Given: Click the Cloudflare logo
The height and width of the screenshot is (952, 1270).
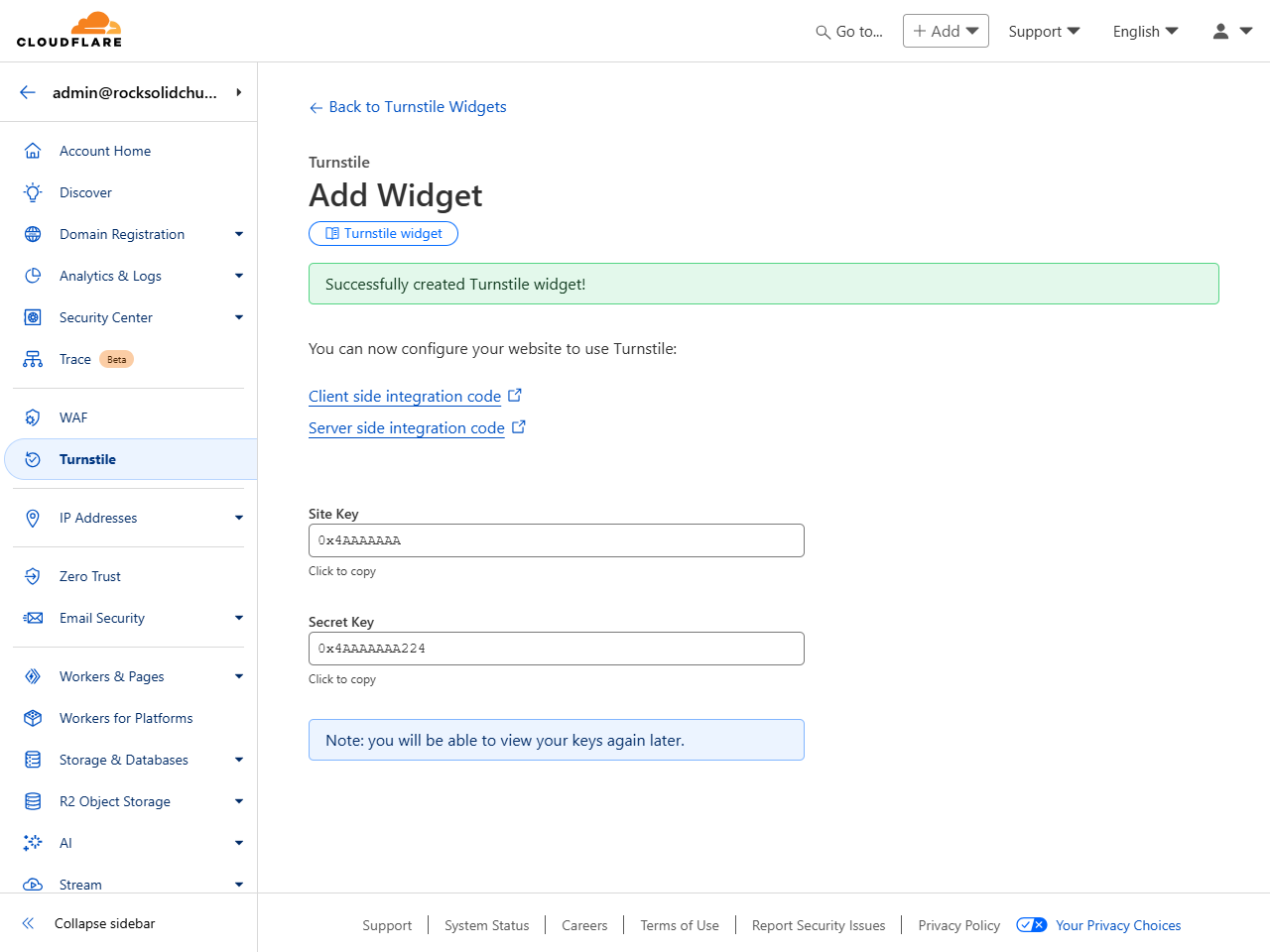Looking at the screenshot, I should click(69, 30).
